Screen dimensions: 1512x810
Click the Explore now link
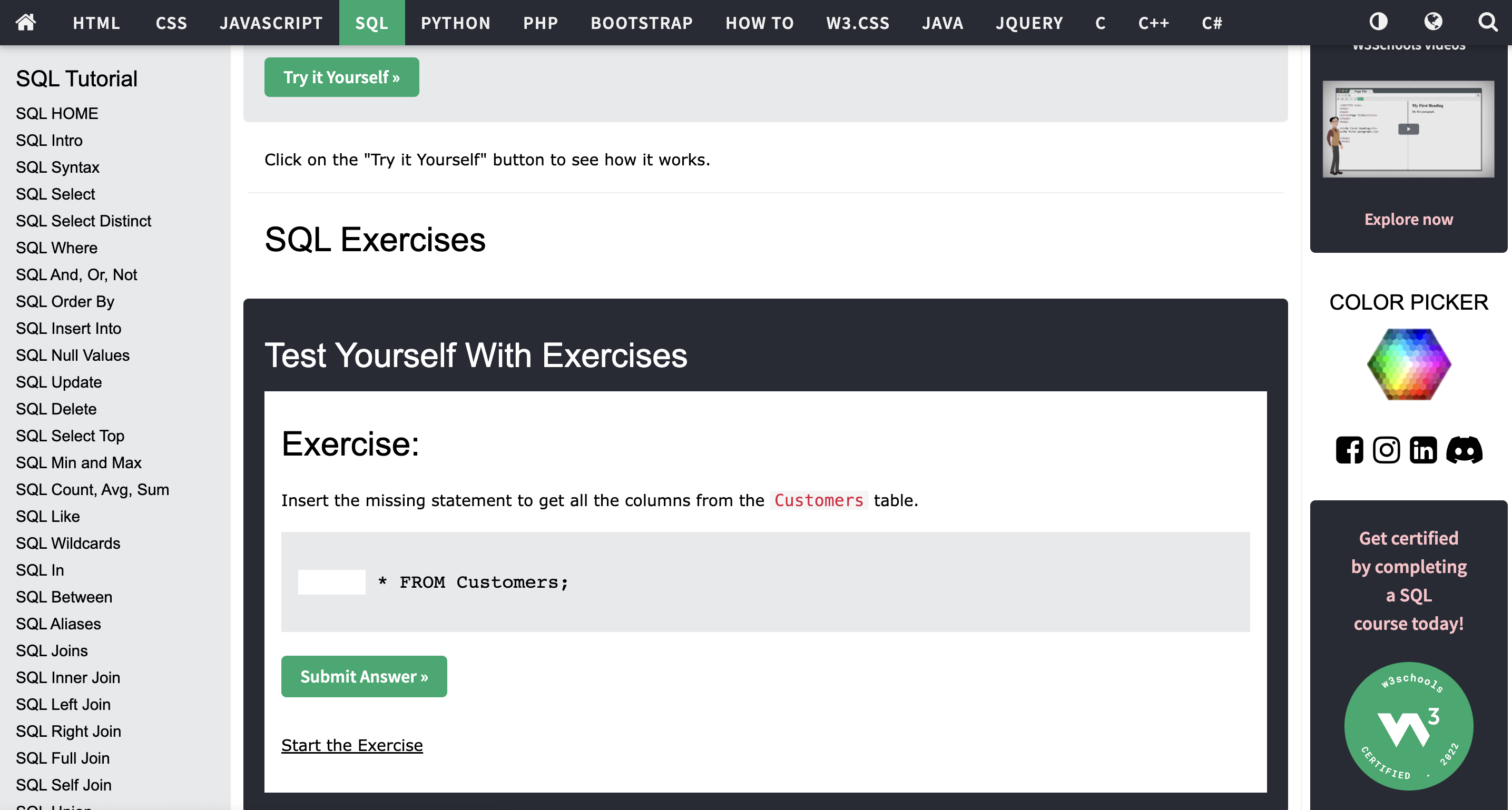[x=1408, y=220]
